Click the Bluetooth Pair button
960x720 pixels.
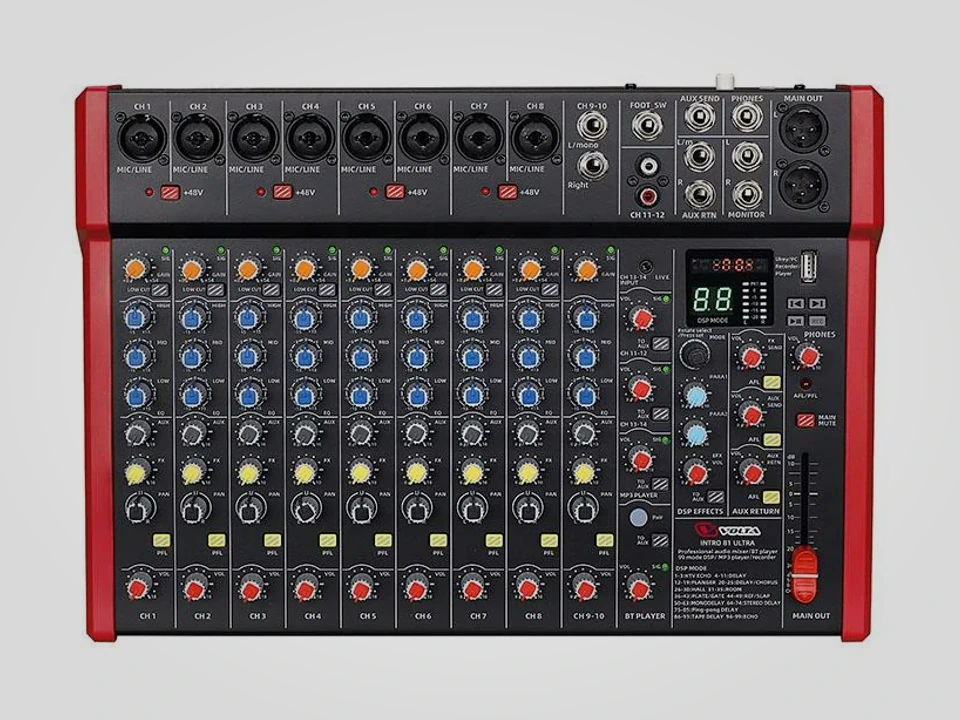point(639,517)
